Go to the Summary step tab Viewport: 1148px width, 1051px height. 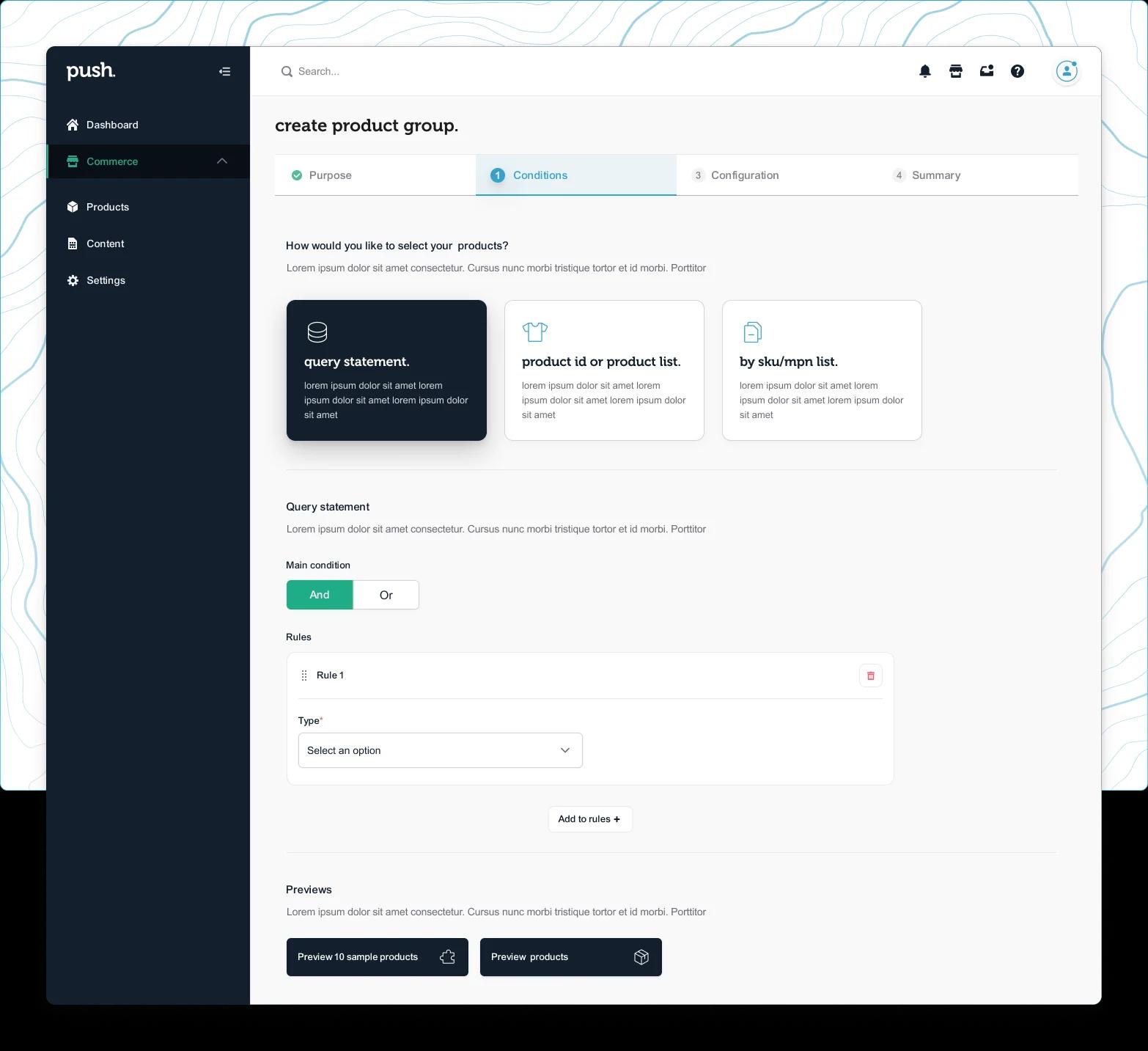[x=978, y=175]
